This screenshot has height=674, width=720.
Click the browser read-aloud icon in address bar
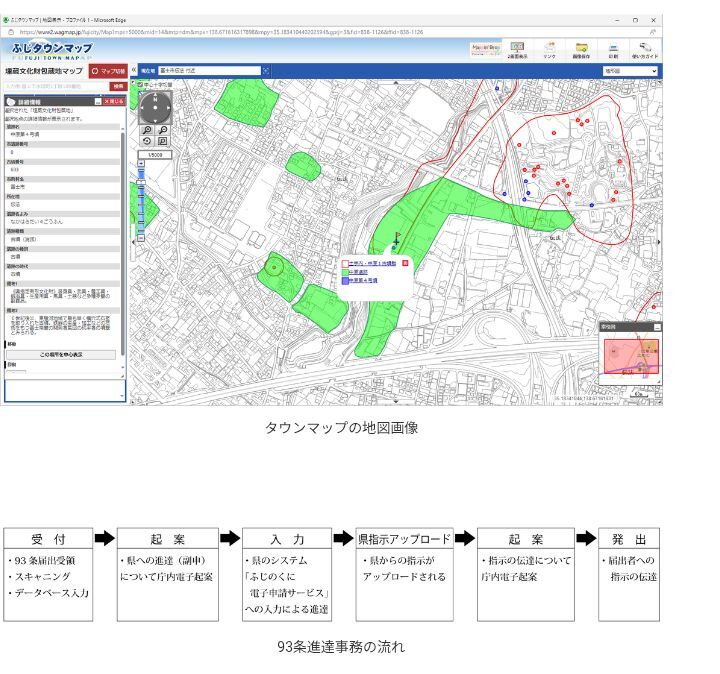pyautogui.click(x=652, y=32)
